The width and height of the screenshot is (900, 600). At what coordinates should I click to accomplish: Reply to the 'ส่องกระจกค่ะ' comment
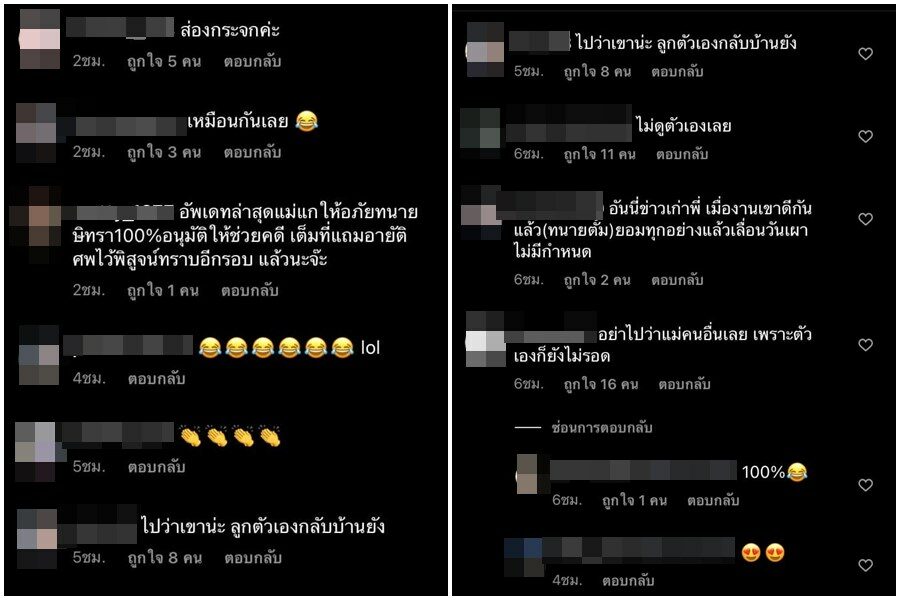253,61
